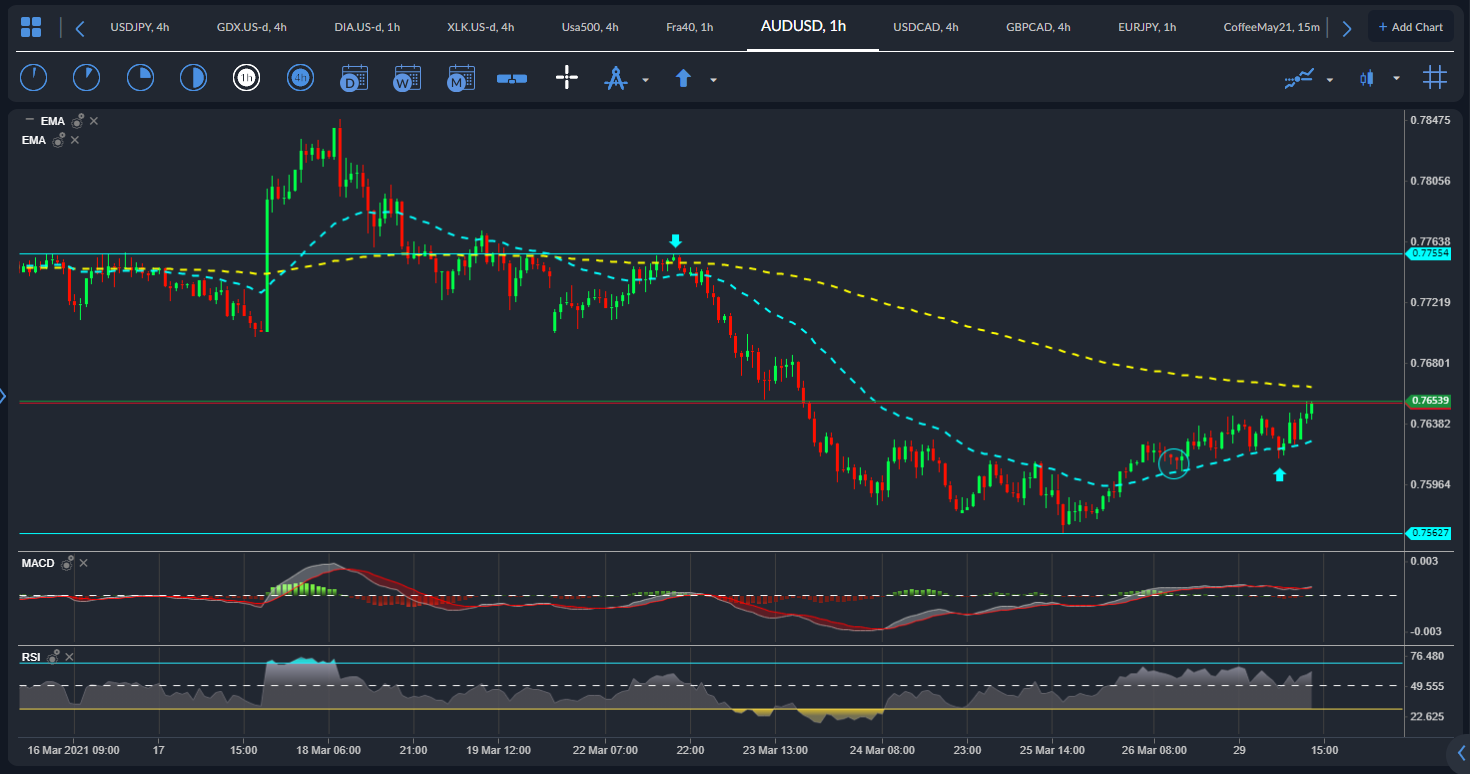Open the RSI indicator settings gear
The height and width of the screenshot is (774, 1470).
coord(54,657)
